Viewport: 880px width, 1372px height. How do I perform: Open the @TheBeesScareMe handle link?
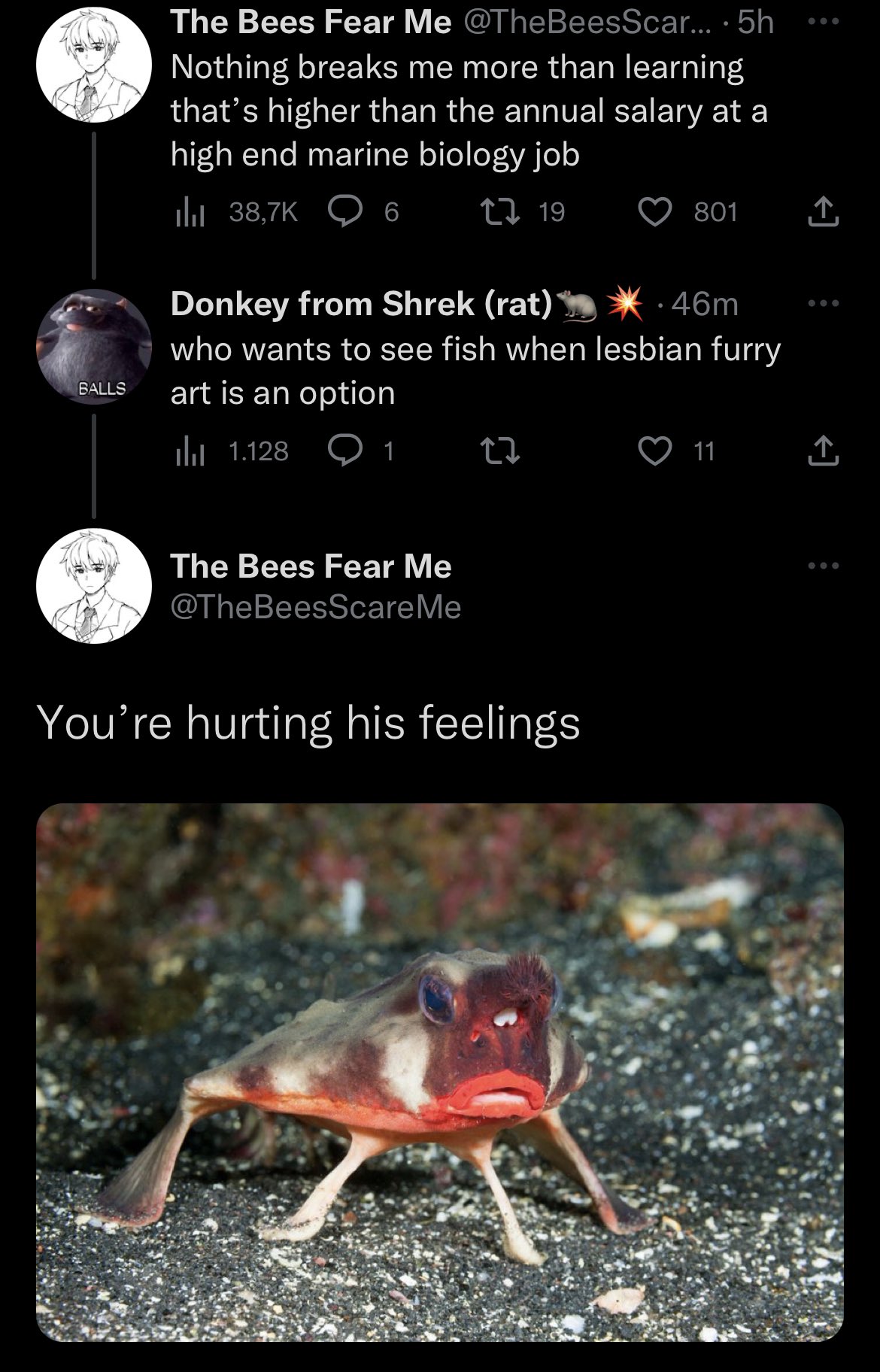(x=316, y=607)
